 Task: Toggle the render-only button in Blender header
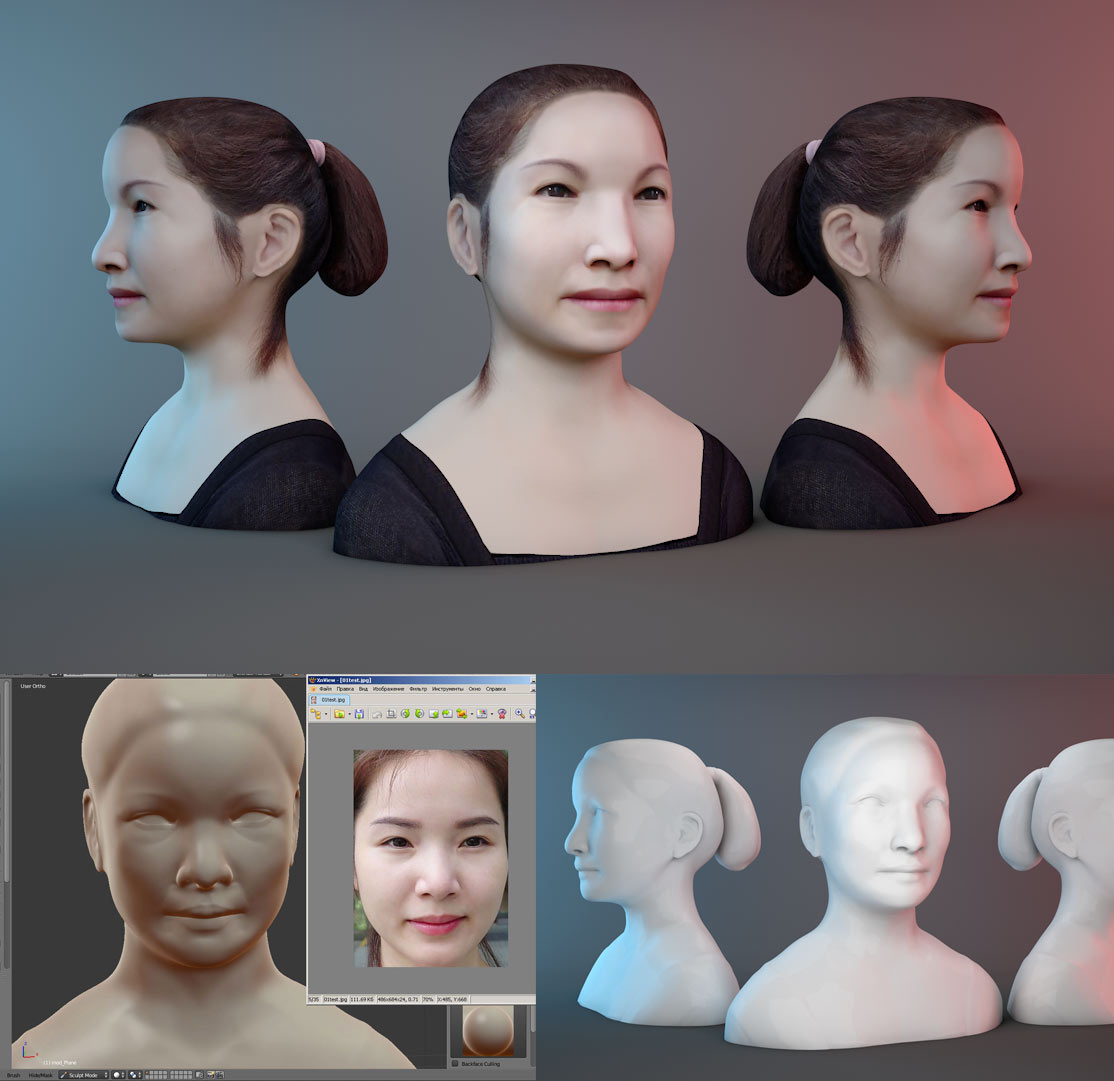[199, 1075]
